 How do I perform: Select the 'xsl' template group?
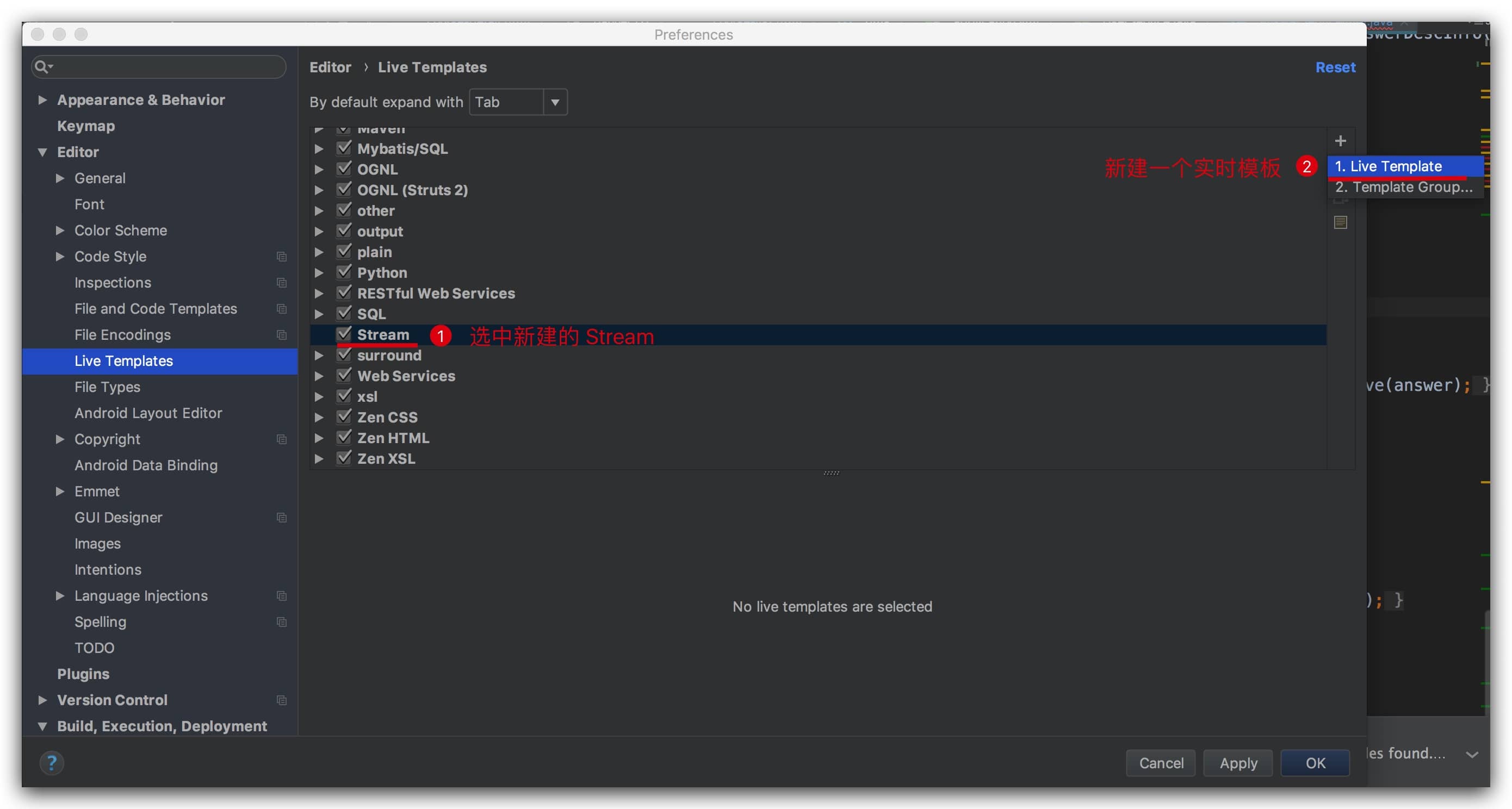point(368,397)
